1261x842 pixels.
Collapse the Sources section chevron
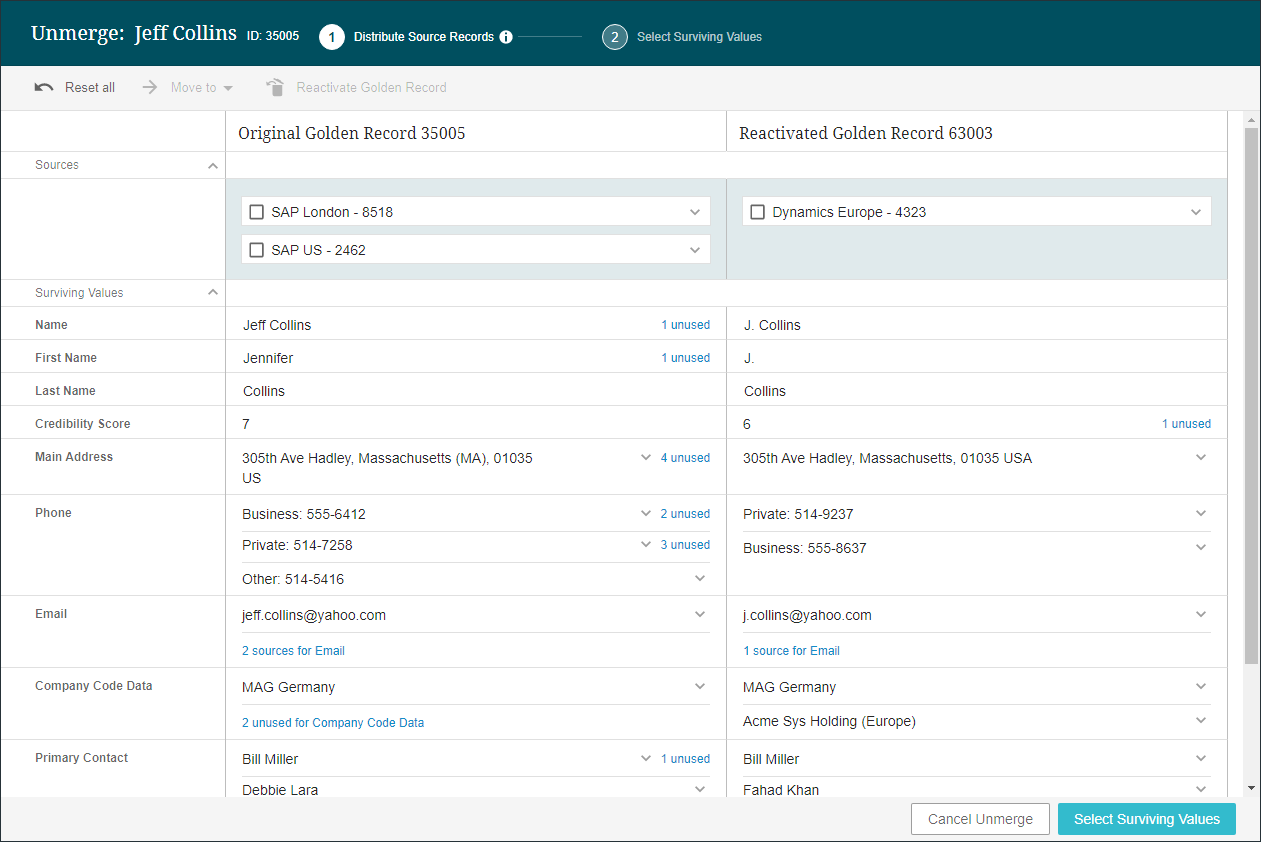pyautogui.click(x=212, y=165)
